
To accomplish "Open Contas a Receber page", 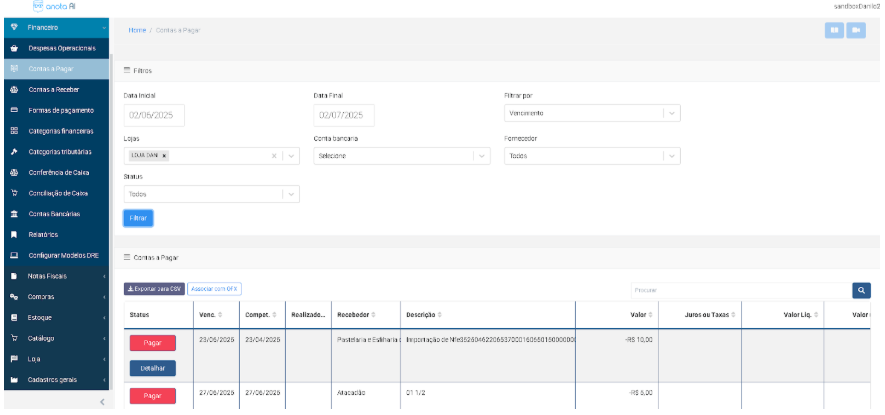I will click(x=56, y=90).
